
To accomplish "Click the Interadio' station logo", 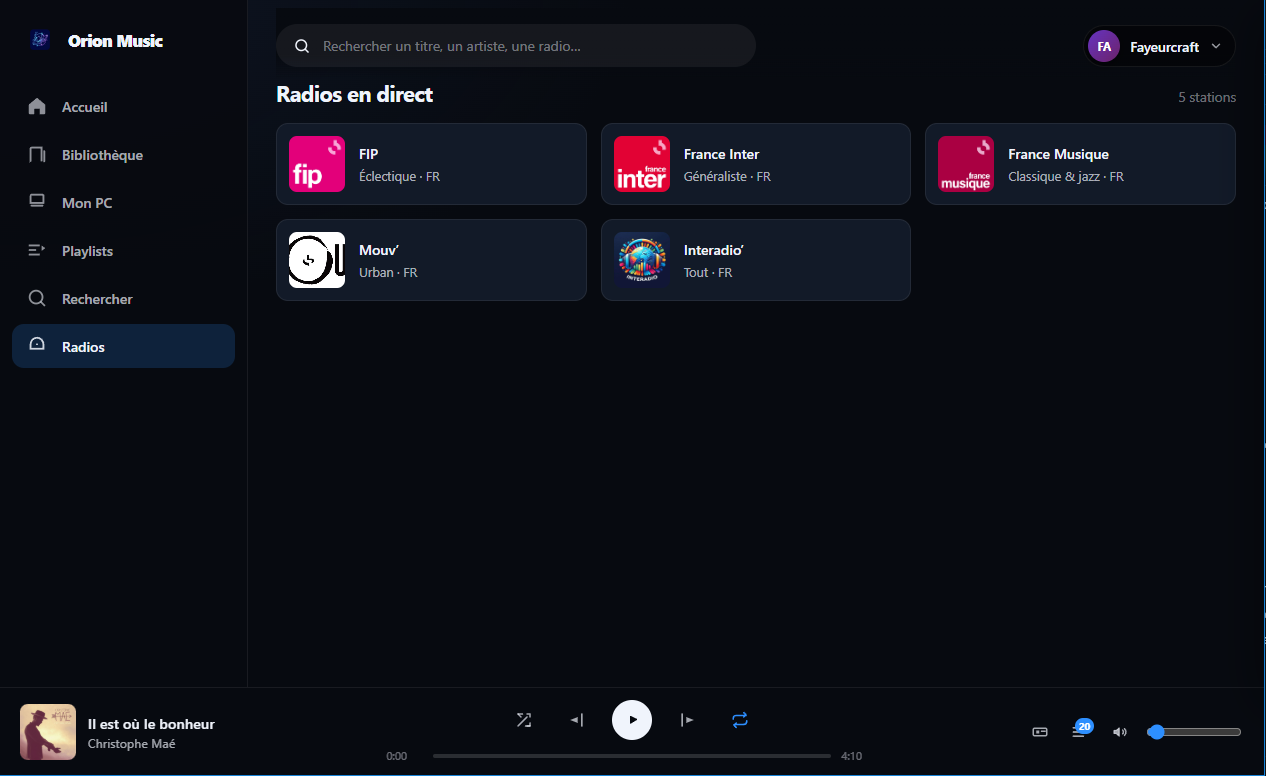I will pyautogui.click(x=641, y=260).
